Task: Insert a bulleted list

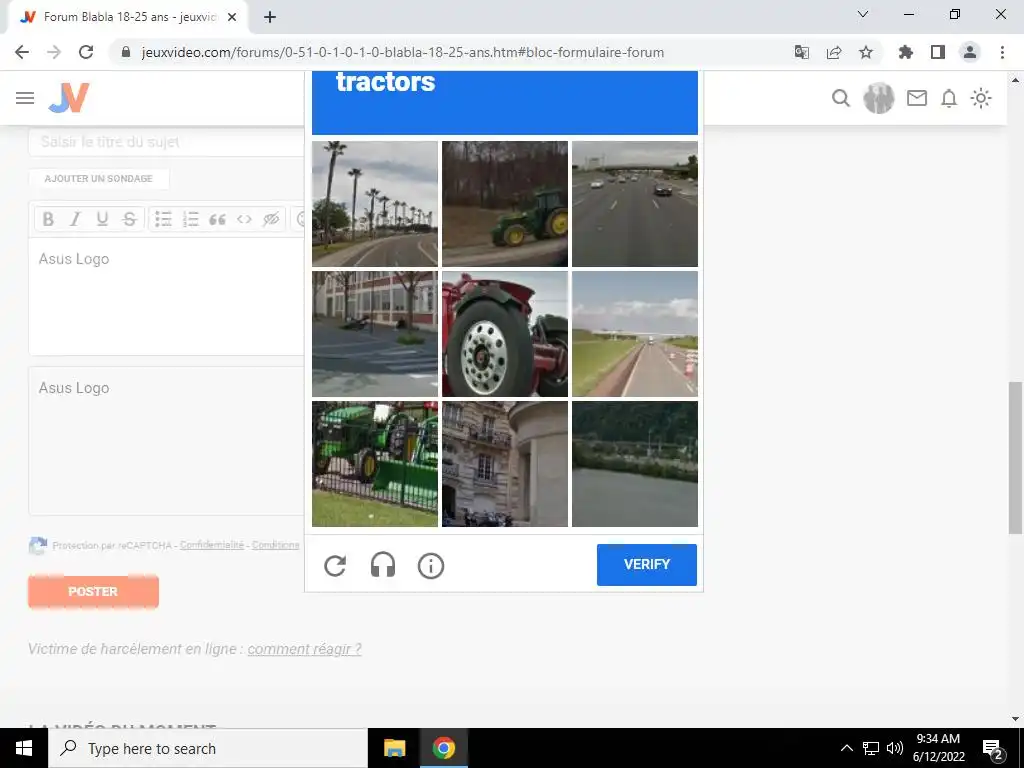Action: [163, 219]
